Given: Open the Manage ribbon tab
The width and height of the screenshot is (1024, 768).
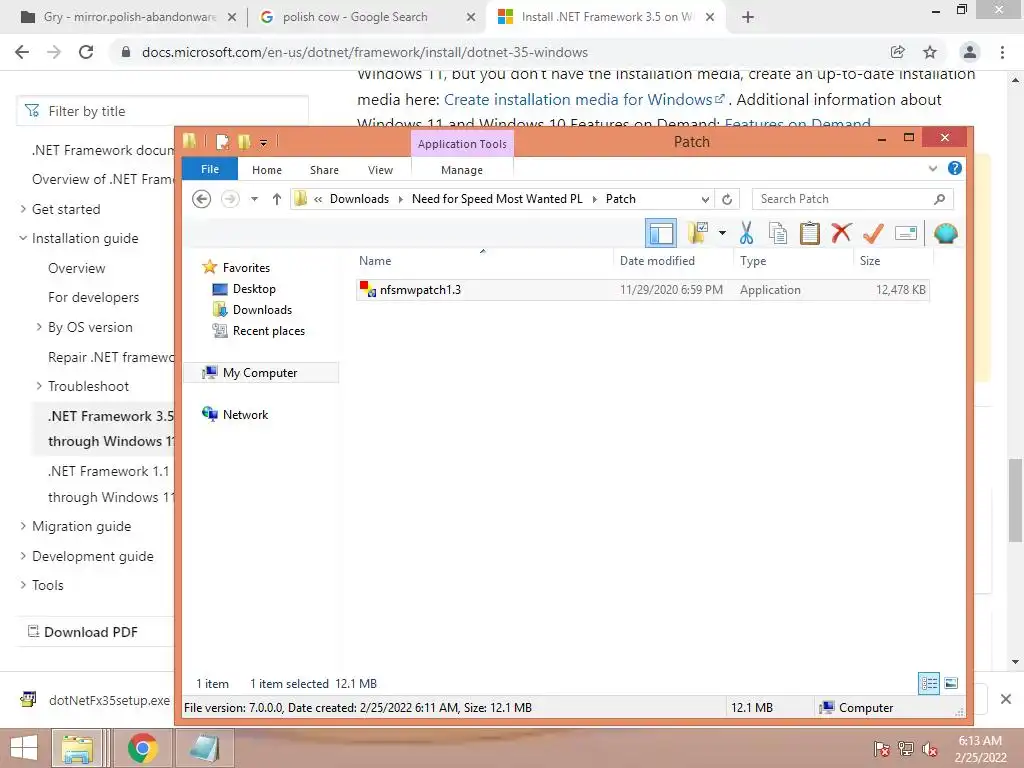Looking at the screenshot, I should [x=462, y=170].
